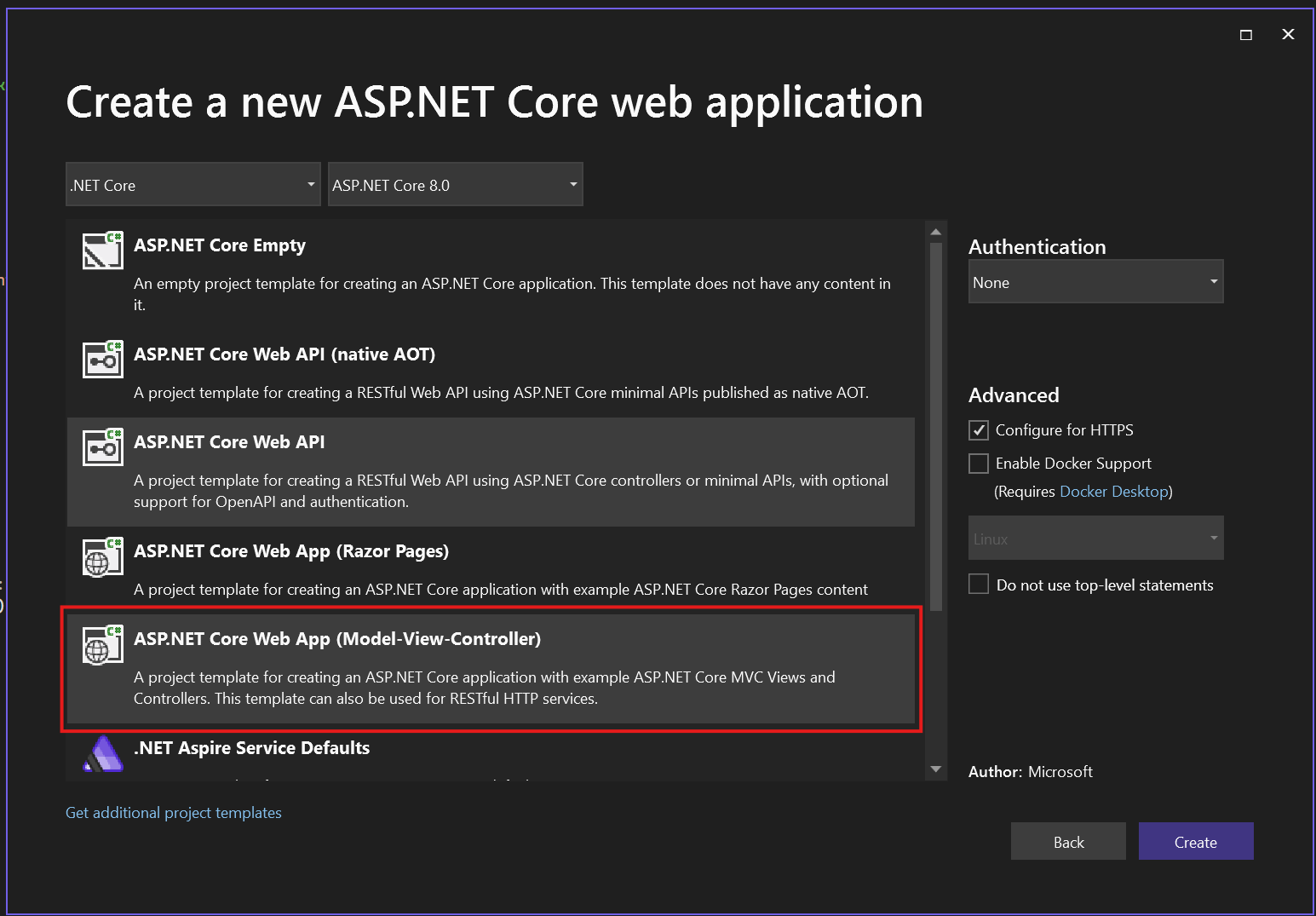Click the Create button
The width and height of the screenshot is (1316, 916).
click(1196, 842)
